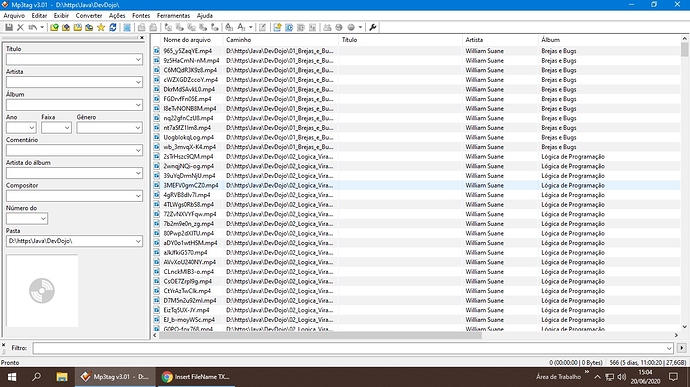The image size is (690, 387).
Task: Expand the Compositor field dropdown
Action: [x=138, y=196]
